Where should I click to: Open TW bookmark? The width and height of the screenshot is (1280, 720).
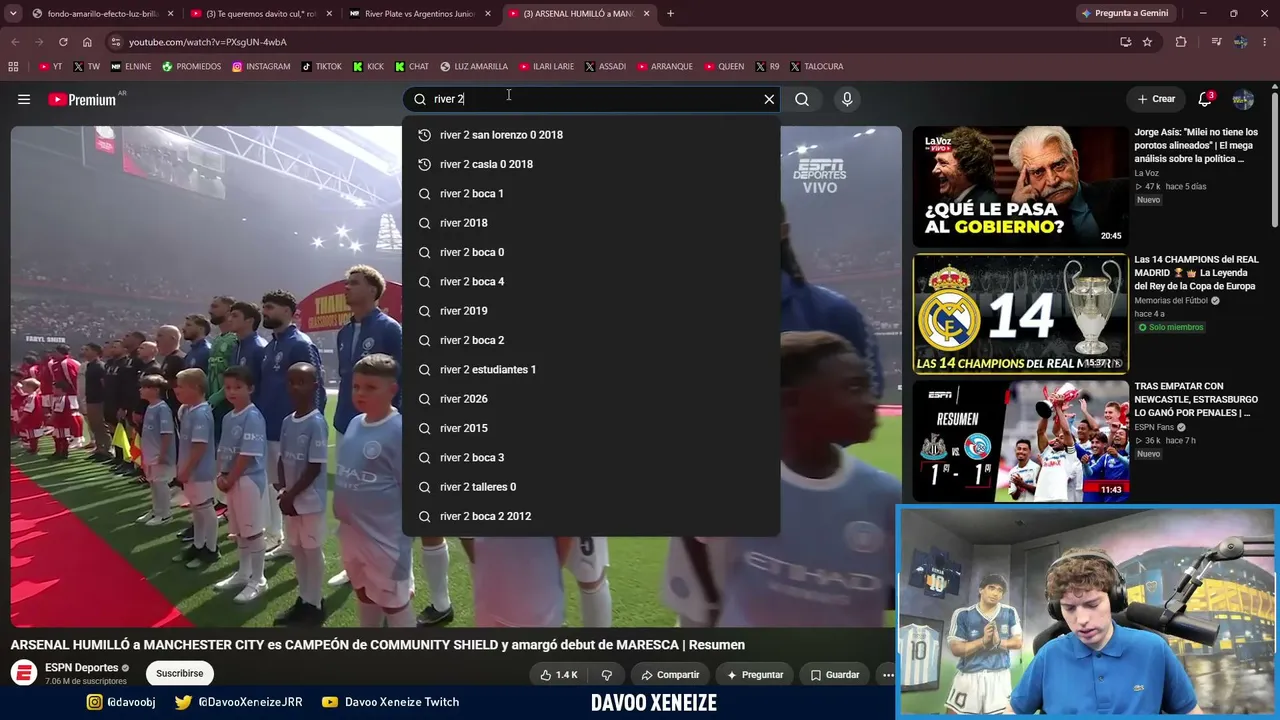coord(87,67)
